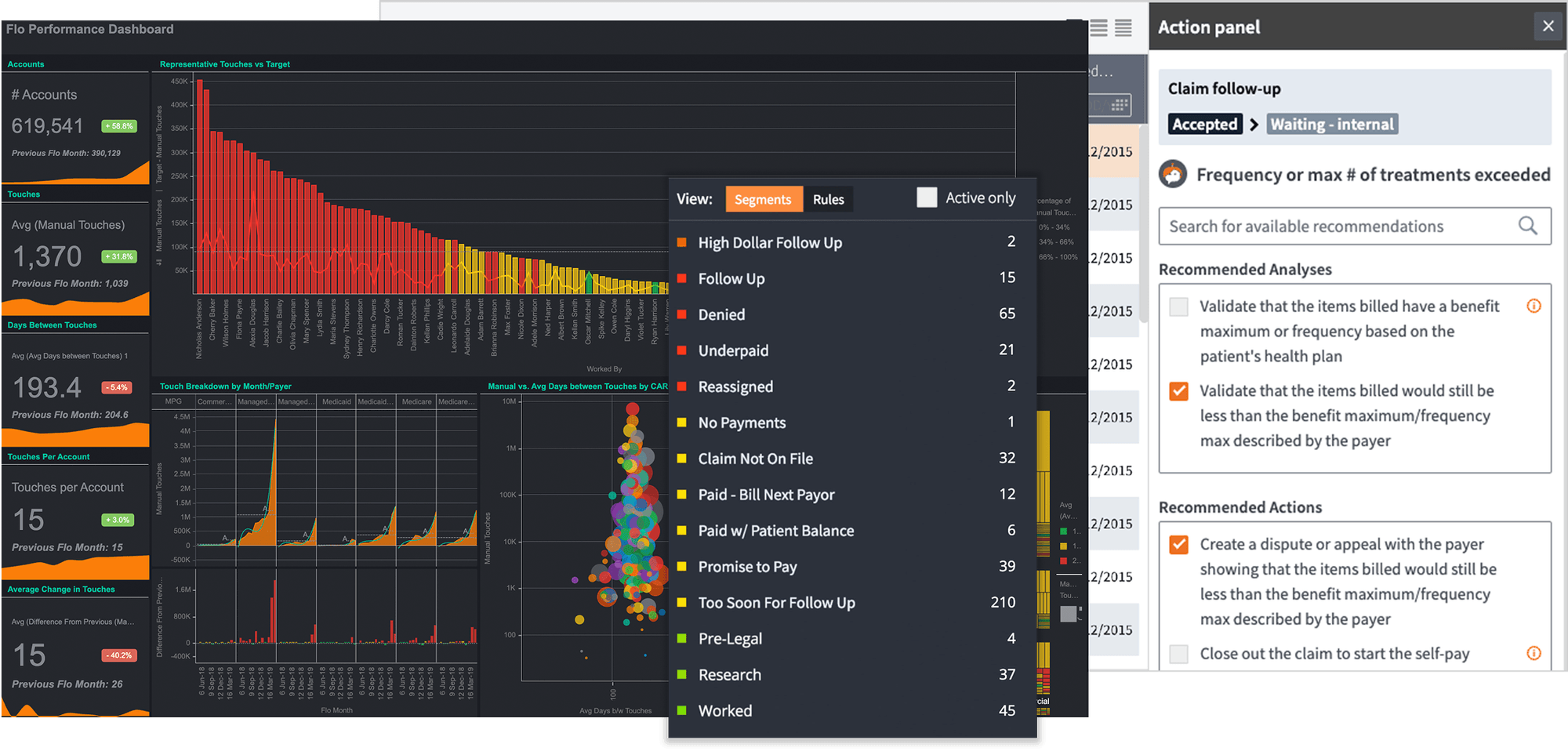
Task: Select the 'Waiting - internal' status label
Action: pos(1332,123)
